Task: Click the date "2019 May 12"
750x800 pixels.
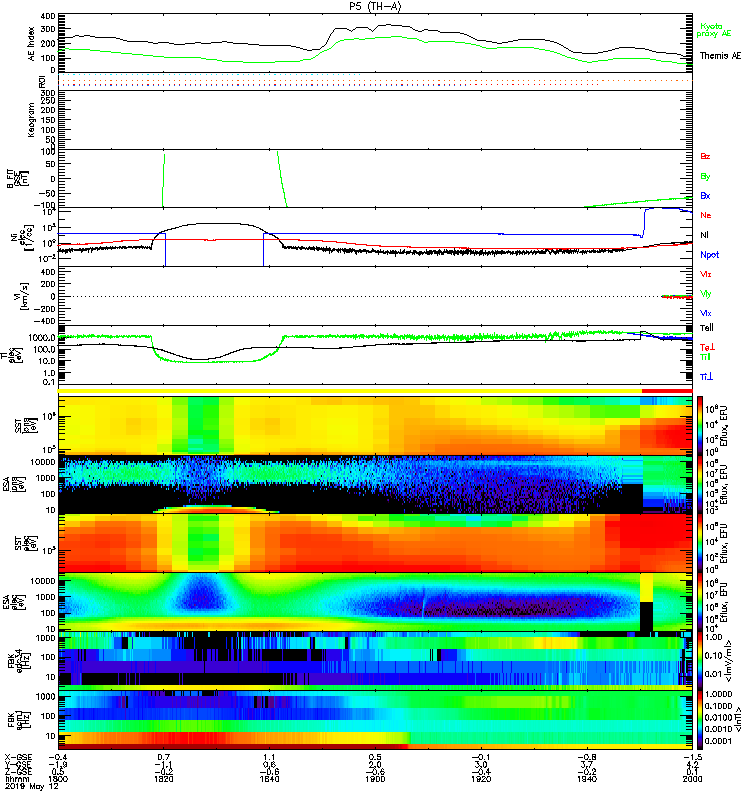Action: coord(32,786)
